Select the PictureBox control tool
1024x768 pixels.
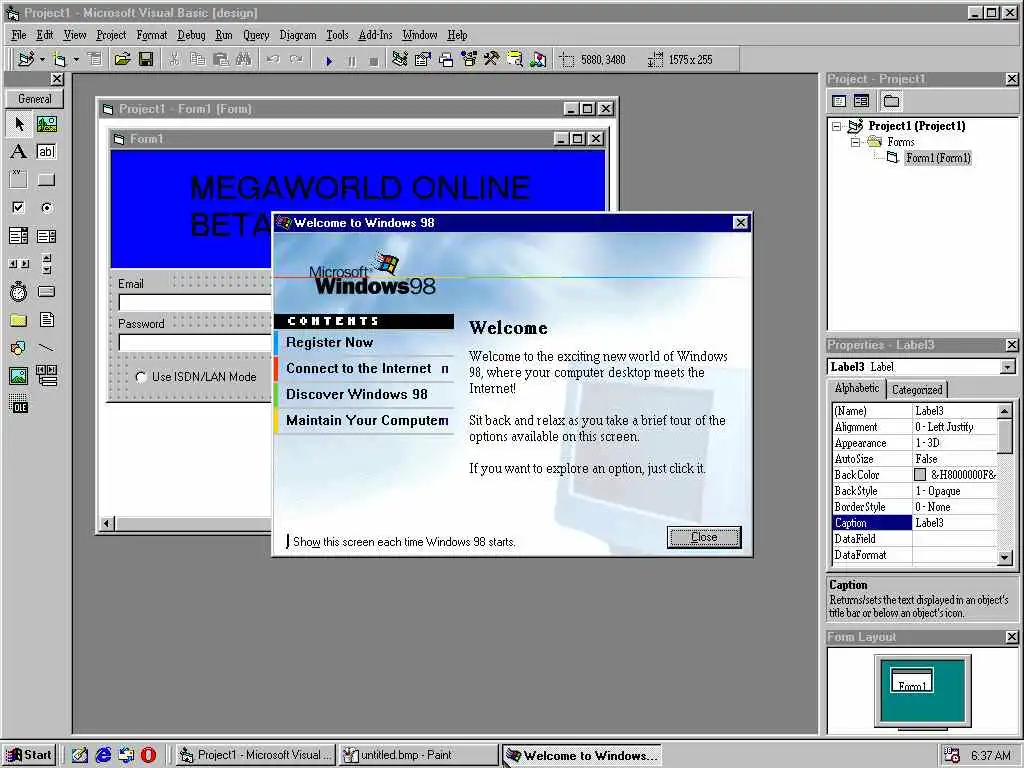coord(46,123)
